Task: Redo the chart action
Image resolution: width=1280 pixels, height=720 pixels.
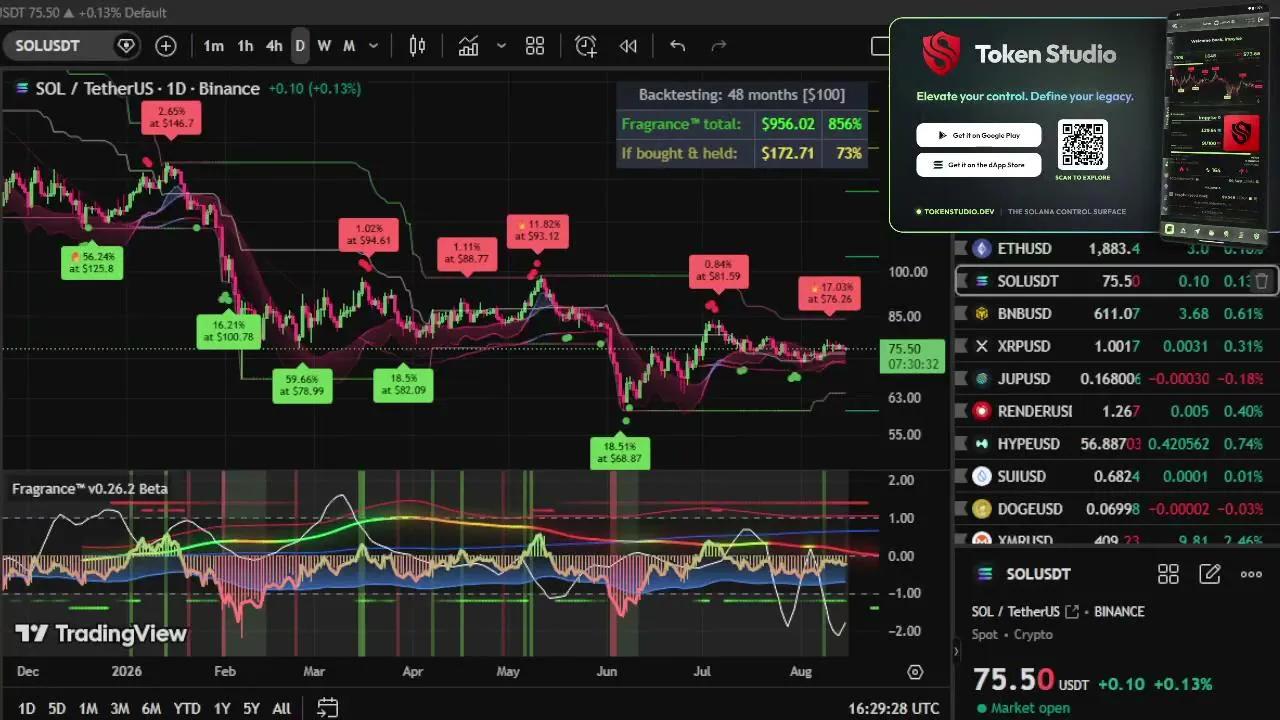Action: (x=718, y=46)
